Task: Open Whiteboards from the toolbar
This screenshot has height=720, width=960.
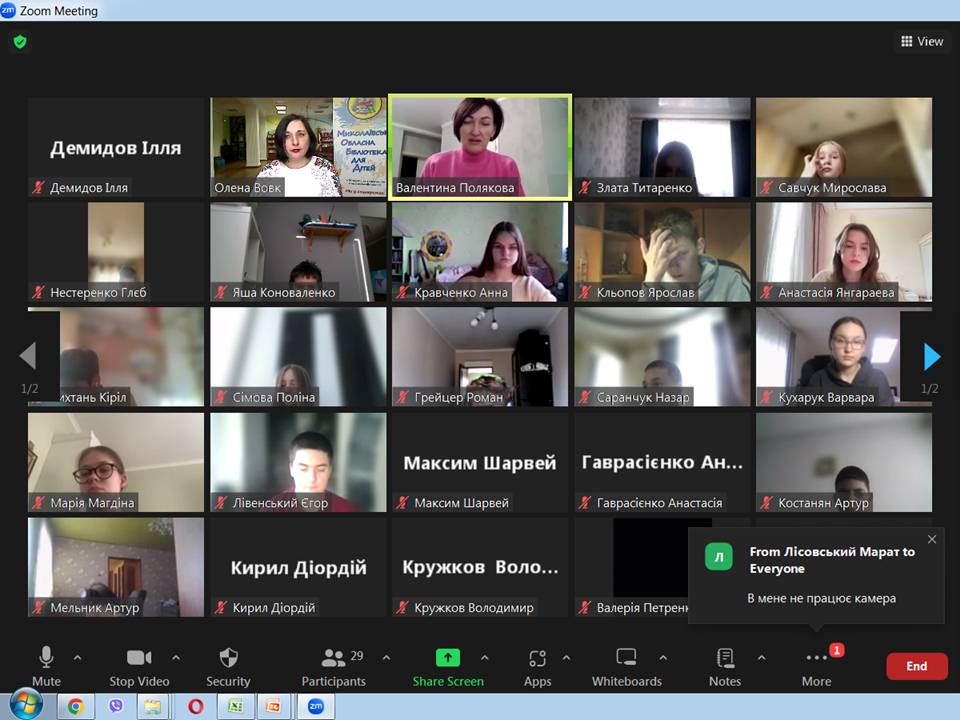Action: [x=626, y=666]
